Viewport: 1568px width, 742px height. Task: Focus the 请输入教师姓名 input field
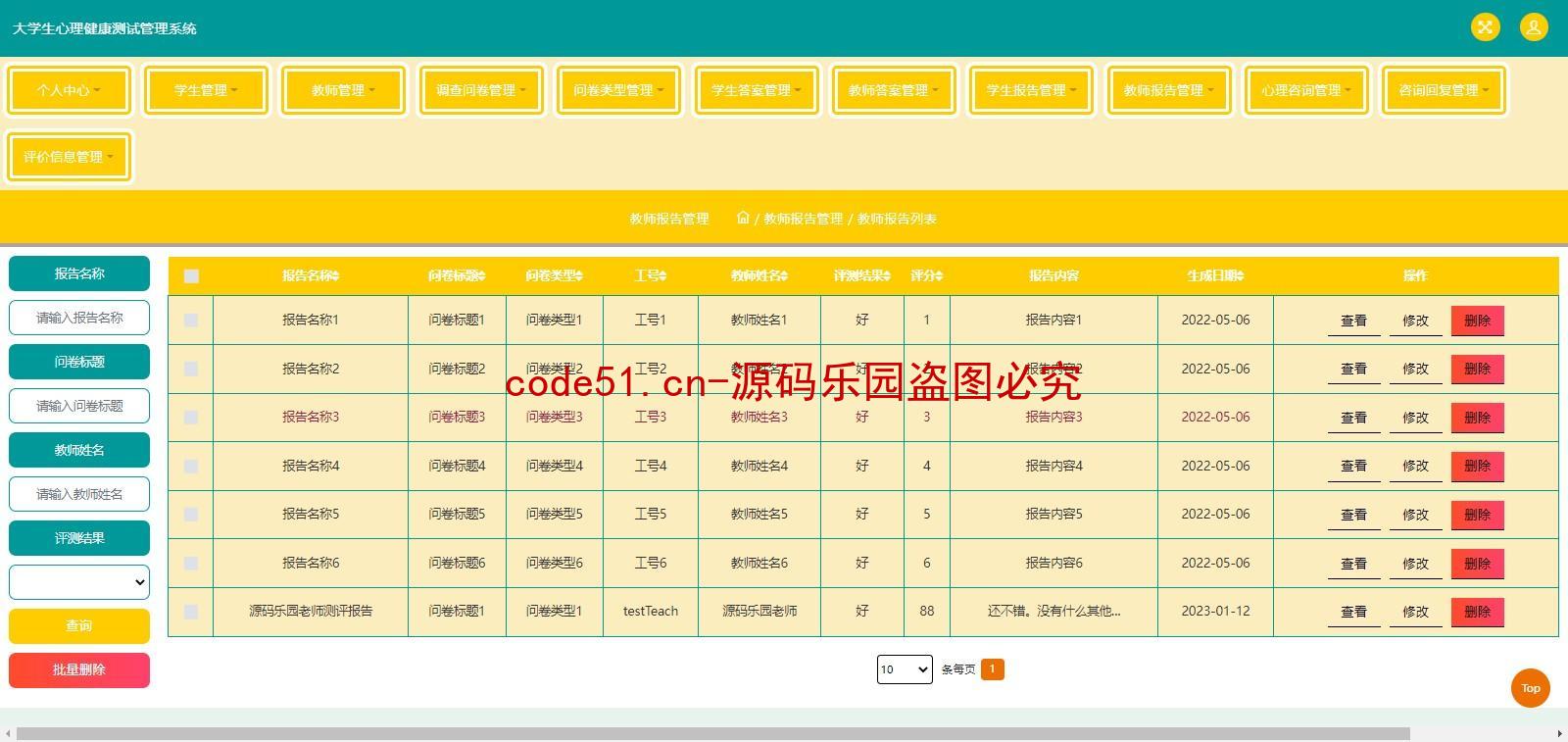pyautogui.click(x=79, y=494)
